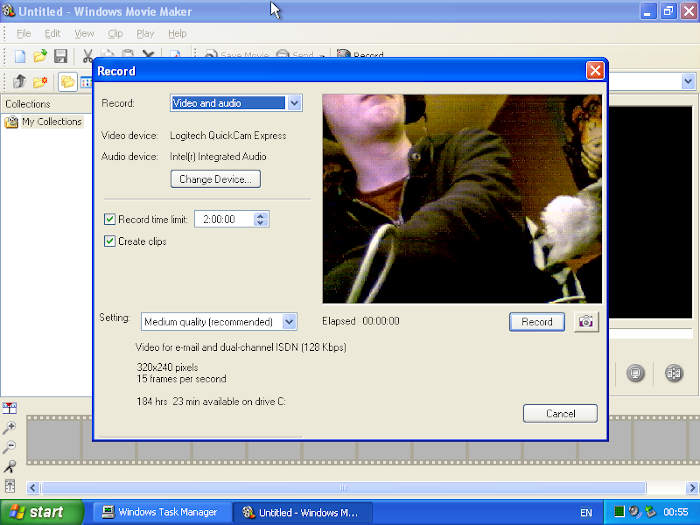Toggle the Record time limit checkbox
Screen dimensions: 700x525
110,219
